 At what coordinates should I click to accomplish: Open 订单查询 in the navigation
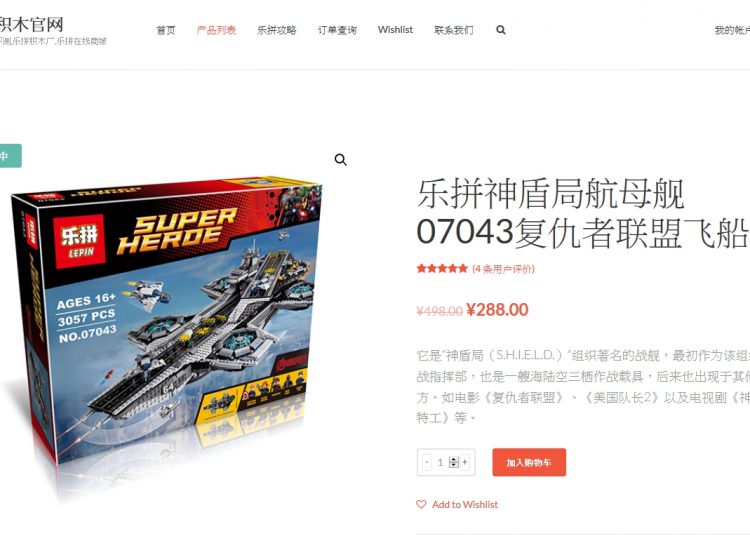coord(337,30)
